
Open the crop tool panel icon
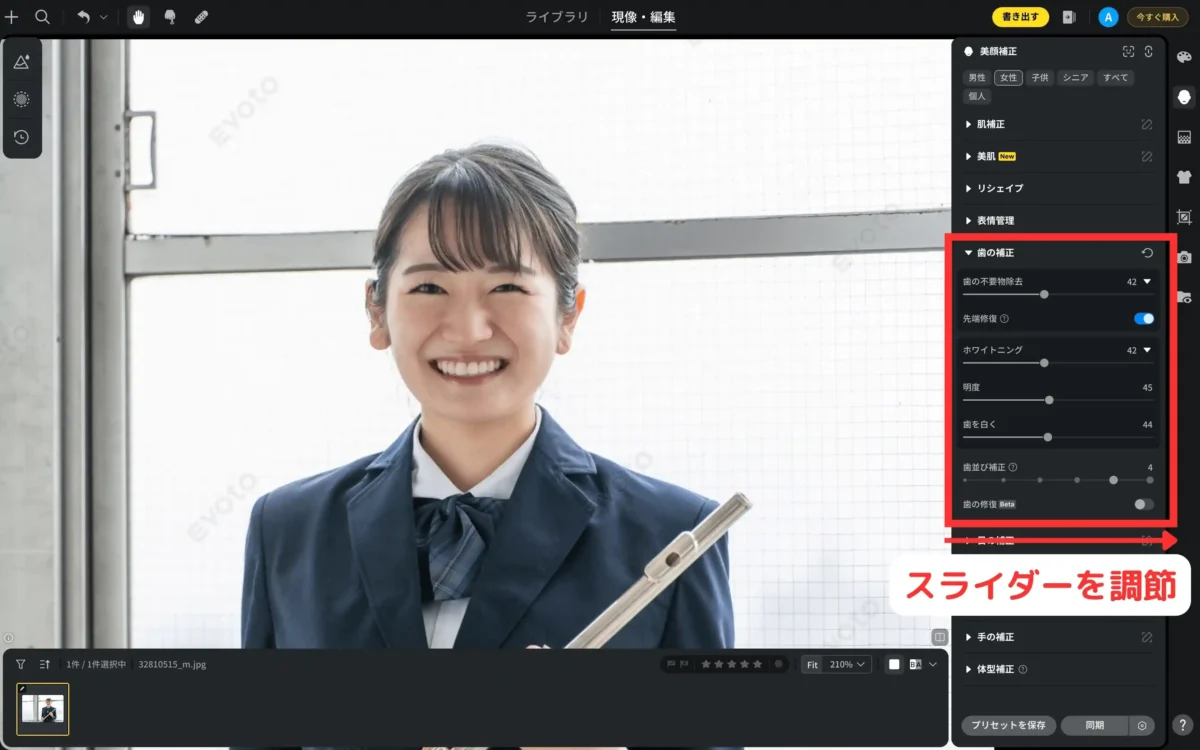click(x=1184, y=217)
